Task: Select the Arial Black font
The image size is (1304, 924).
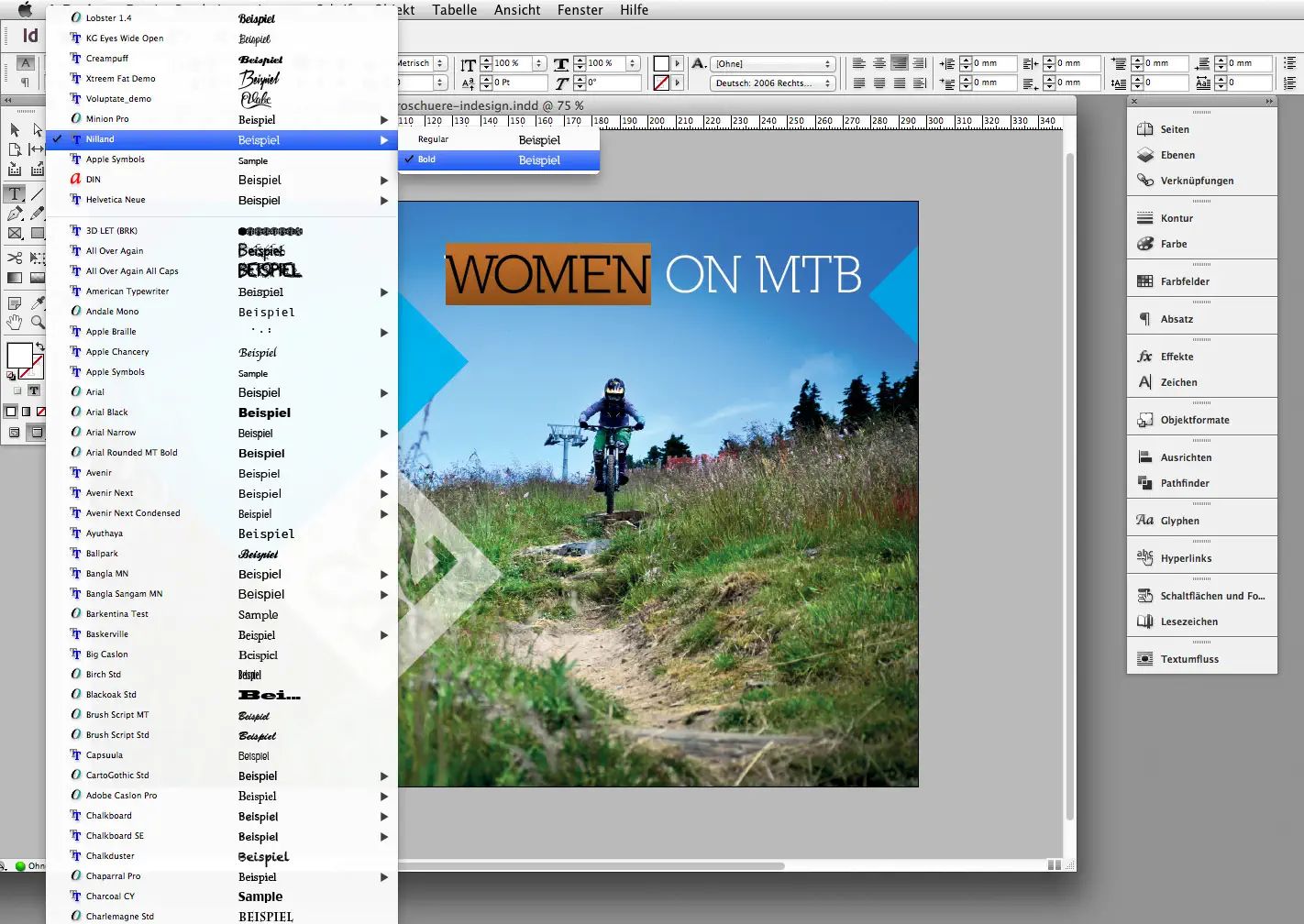Action: (x=107, y=412)
